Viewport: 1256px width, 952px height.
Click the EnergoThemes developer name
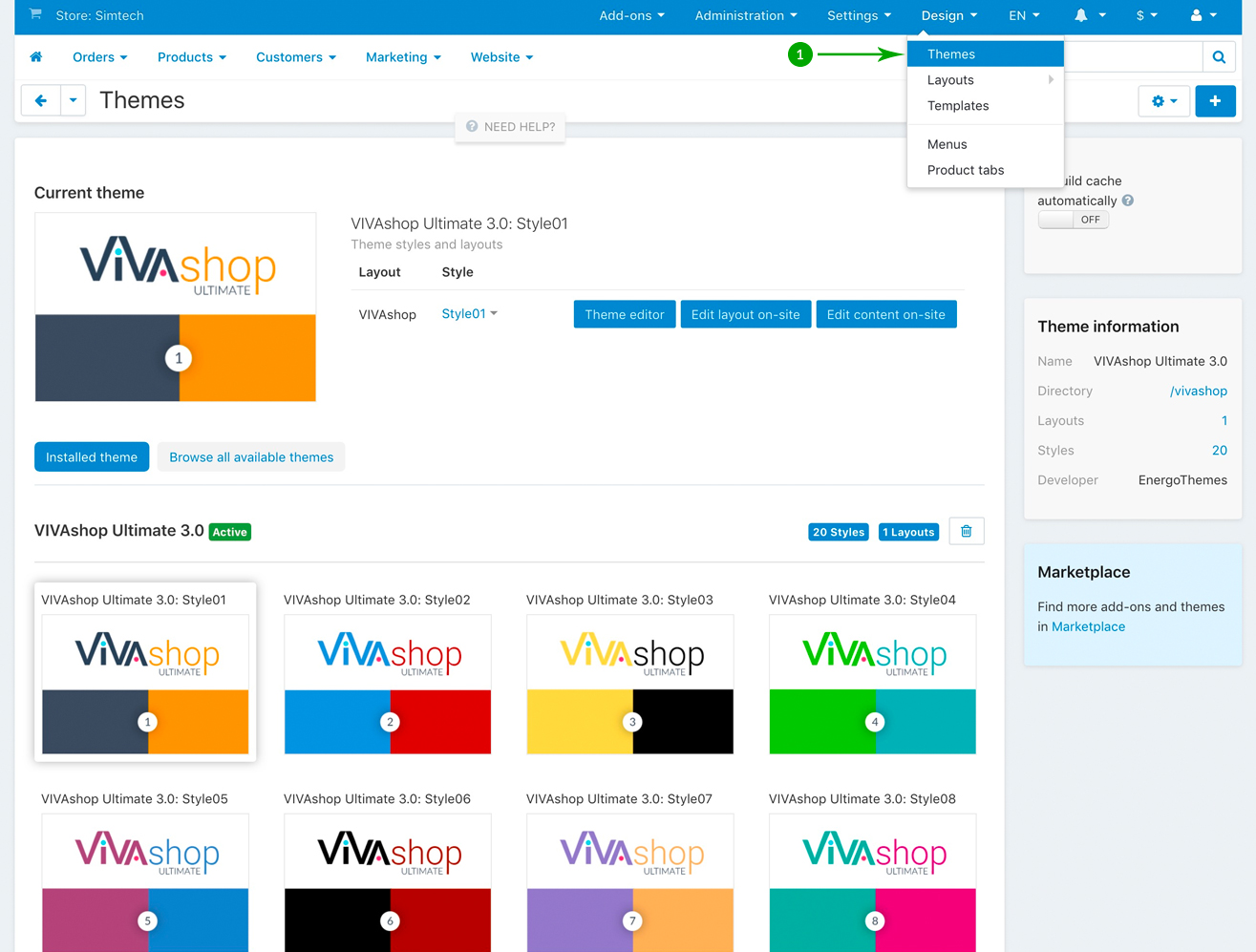[1182, 479]
